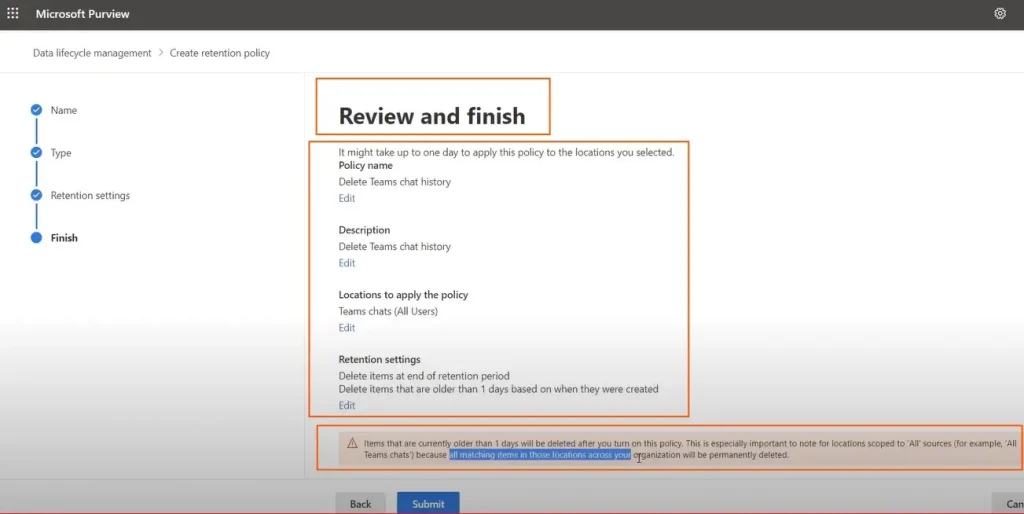Image resolution: width=1024 pixels, height=514 pixels.
Task: Select the Name step label
Action: pyautogui.click(x=64, y=110)
